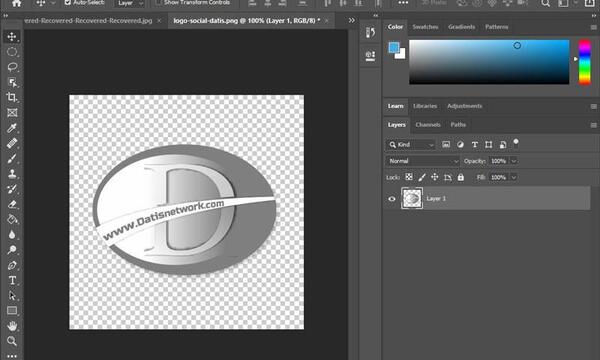
Task: Toggle lock all padlock icon
Action: point(461,177)
